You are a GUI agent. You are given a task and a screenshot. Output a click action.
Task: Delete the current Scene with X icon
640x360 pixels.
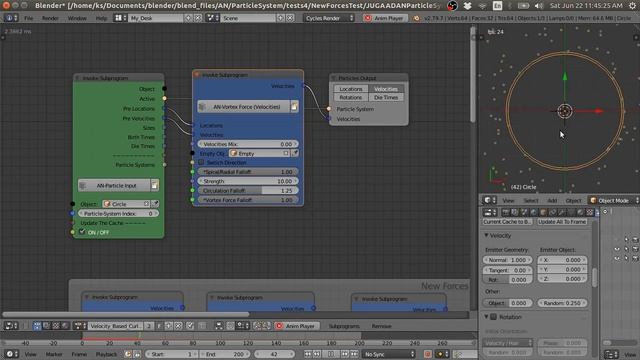pos(290,18)
